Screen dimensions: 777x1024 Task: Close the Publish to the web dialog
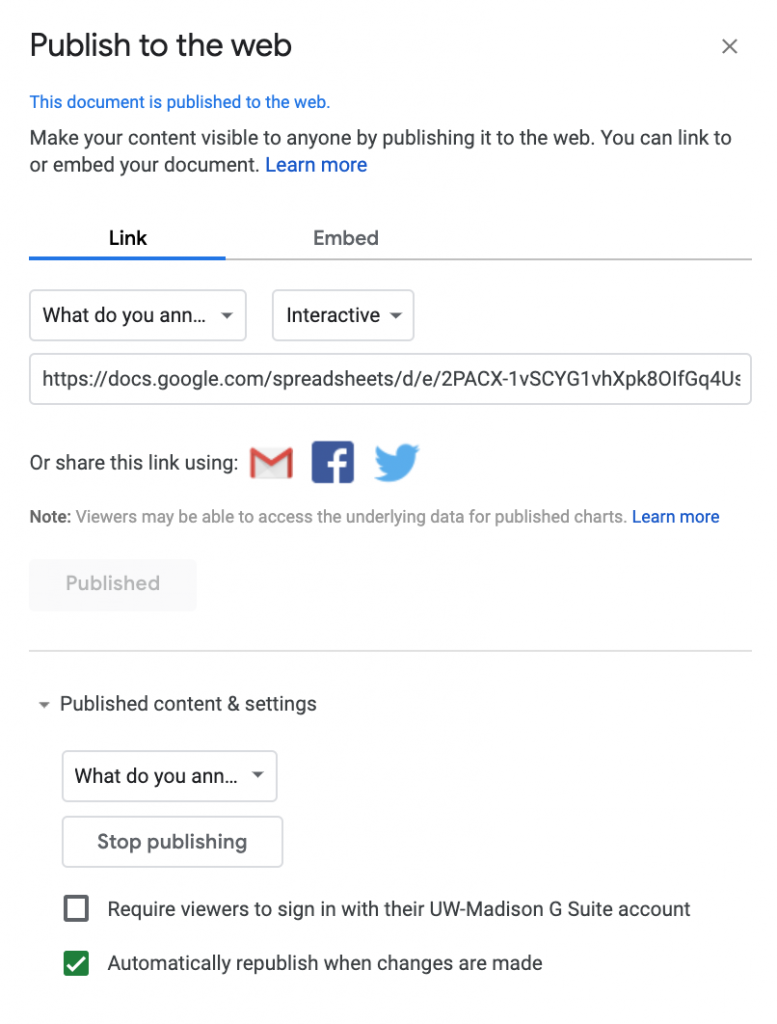point(730,46)
